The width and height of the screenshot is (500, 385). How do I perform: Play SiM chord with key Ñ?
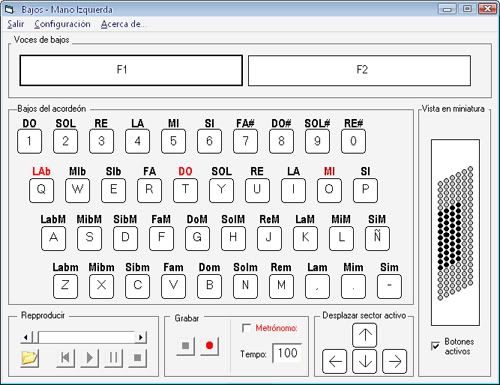point(378,238)
